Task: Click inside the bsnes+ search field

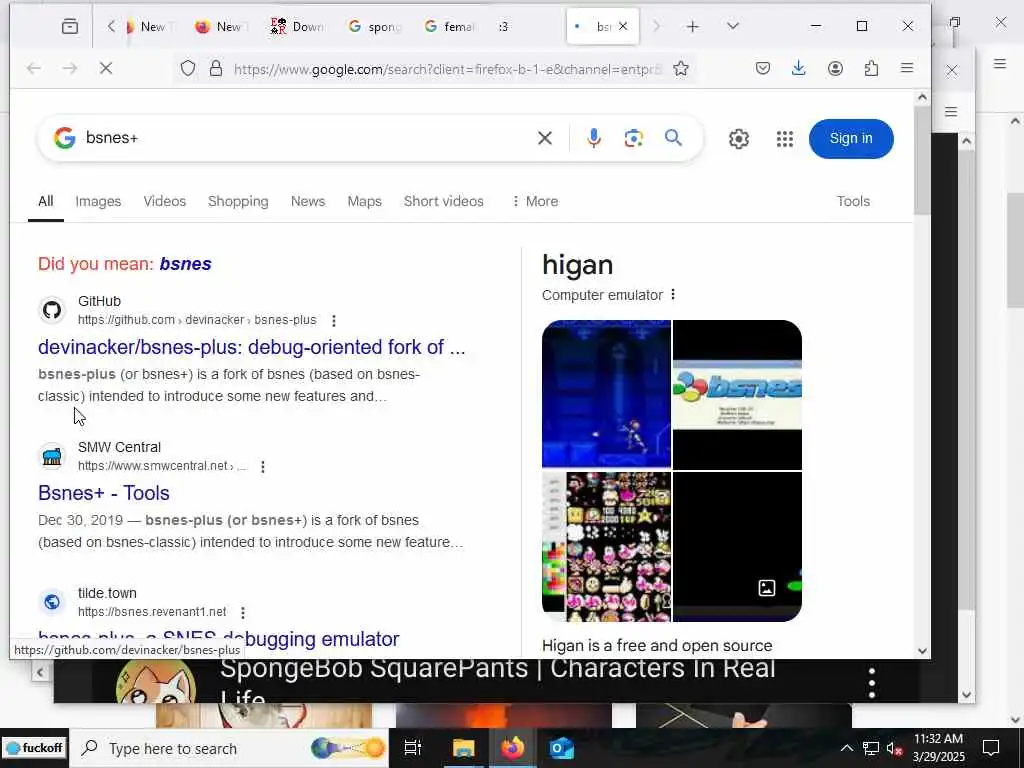Action: [307, 138]
